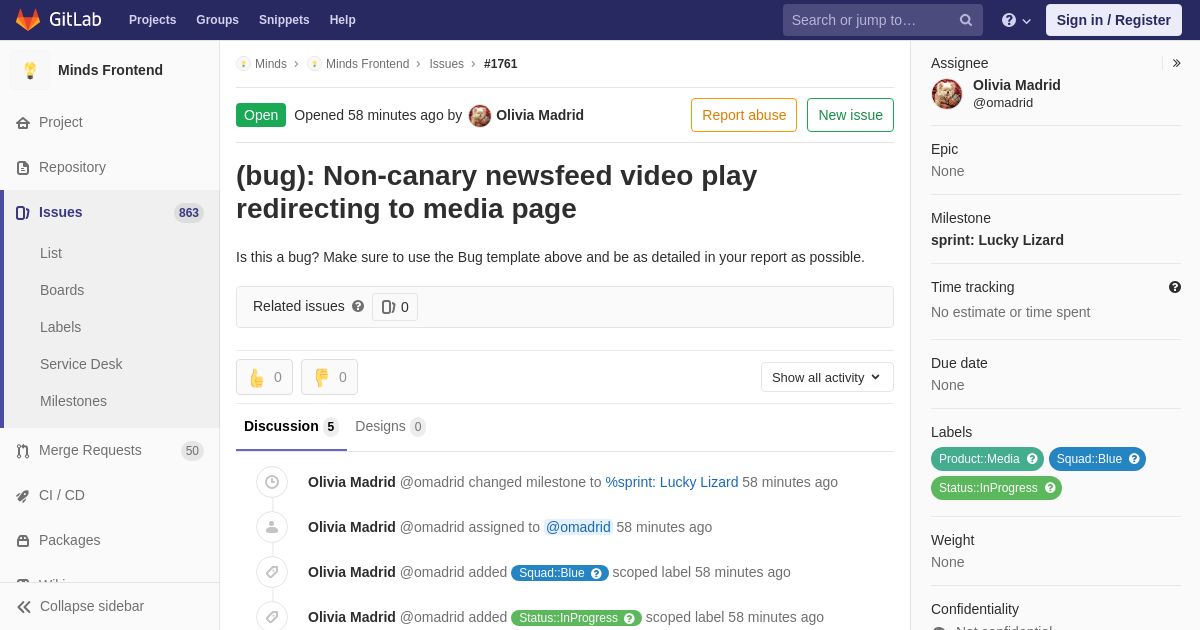Click Sign in / Register button
Screen dimensions: 1200x630
(x=1113, y=20)
